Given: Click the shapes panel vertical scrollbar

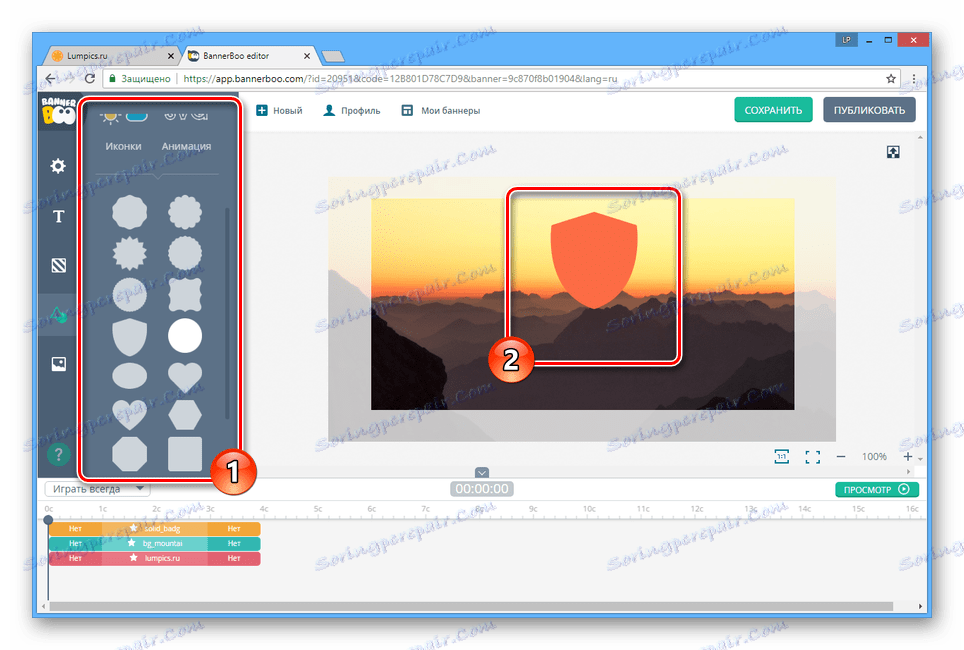Looking at the screenshot, I should click(227, 314).
